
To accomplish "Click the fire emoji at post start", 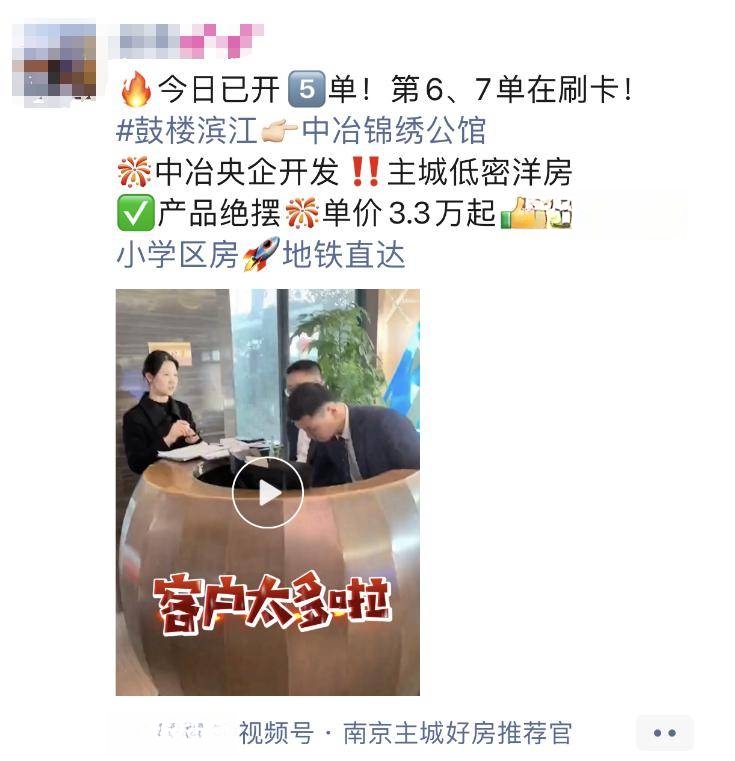I will (x=135, y=89).
